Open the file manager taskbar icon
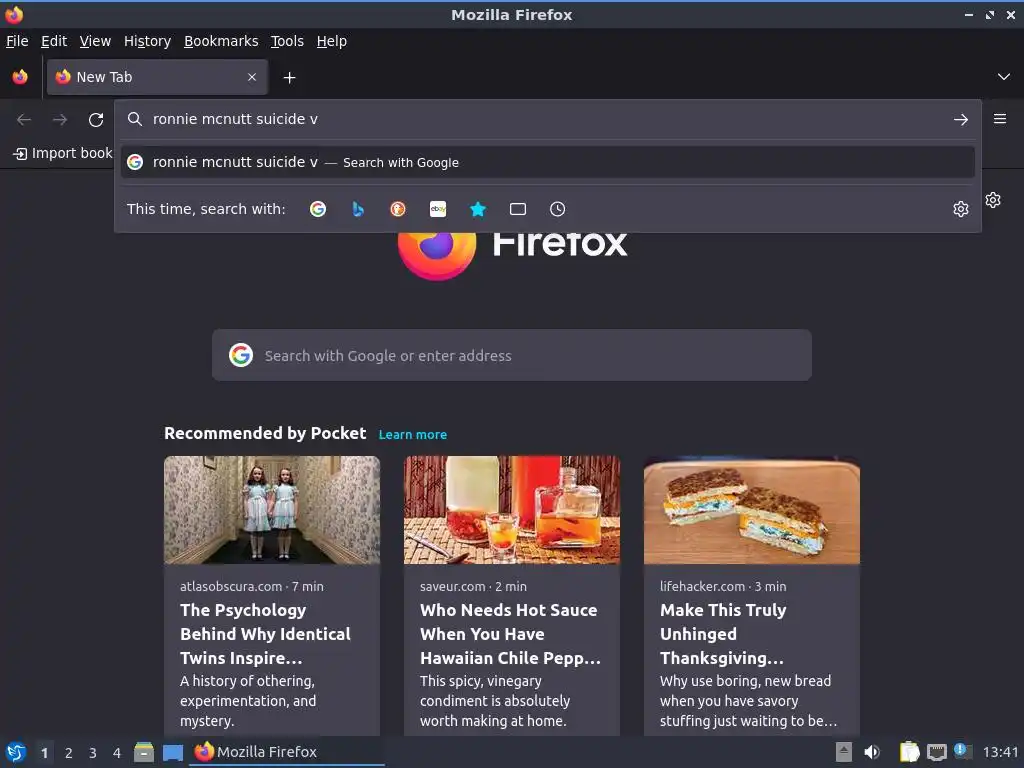 coord(144,752)
